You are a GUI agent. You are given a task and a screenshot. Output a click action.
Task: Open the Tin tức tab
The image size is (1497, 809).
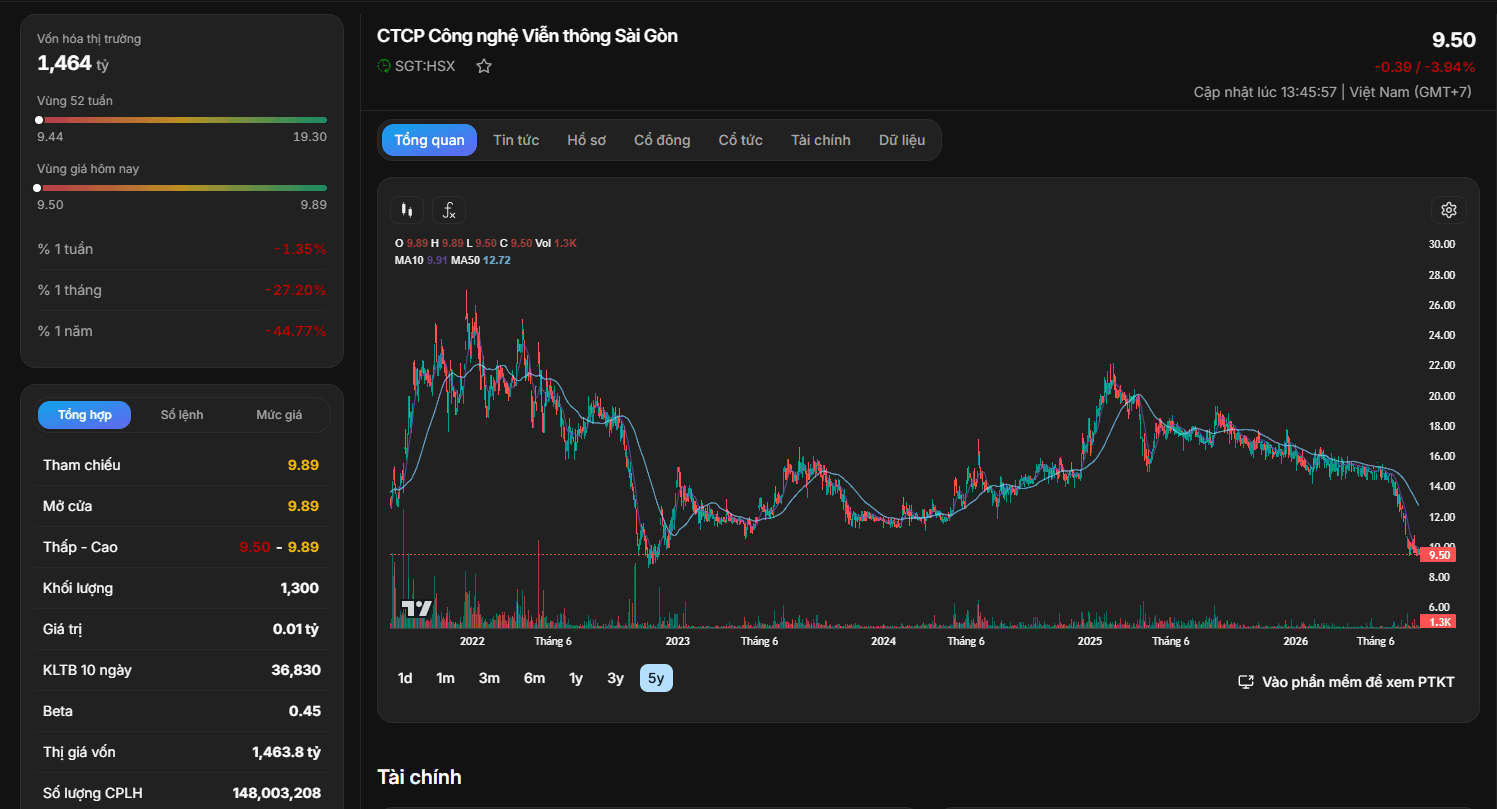[x=516, y=140]
